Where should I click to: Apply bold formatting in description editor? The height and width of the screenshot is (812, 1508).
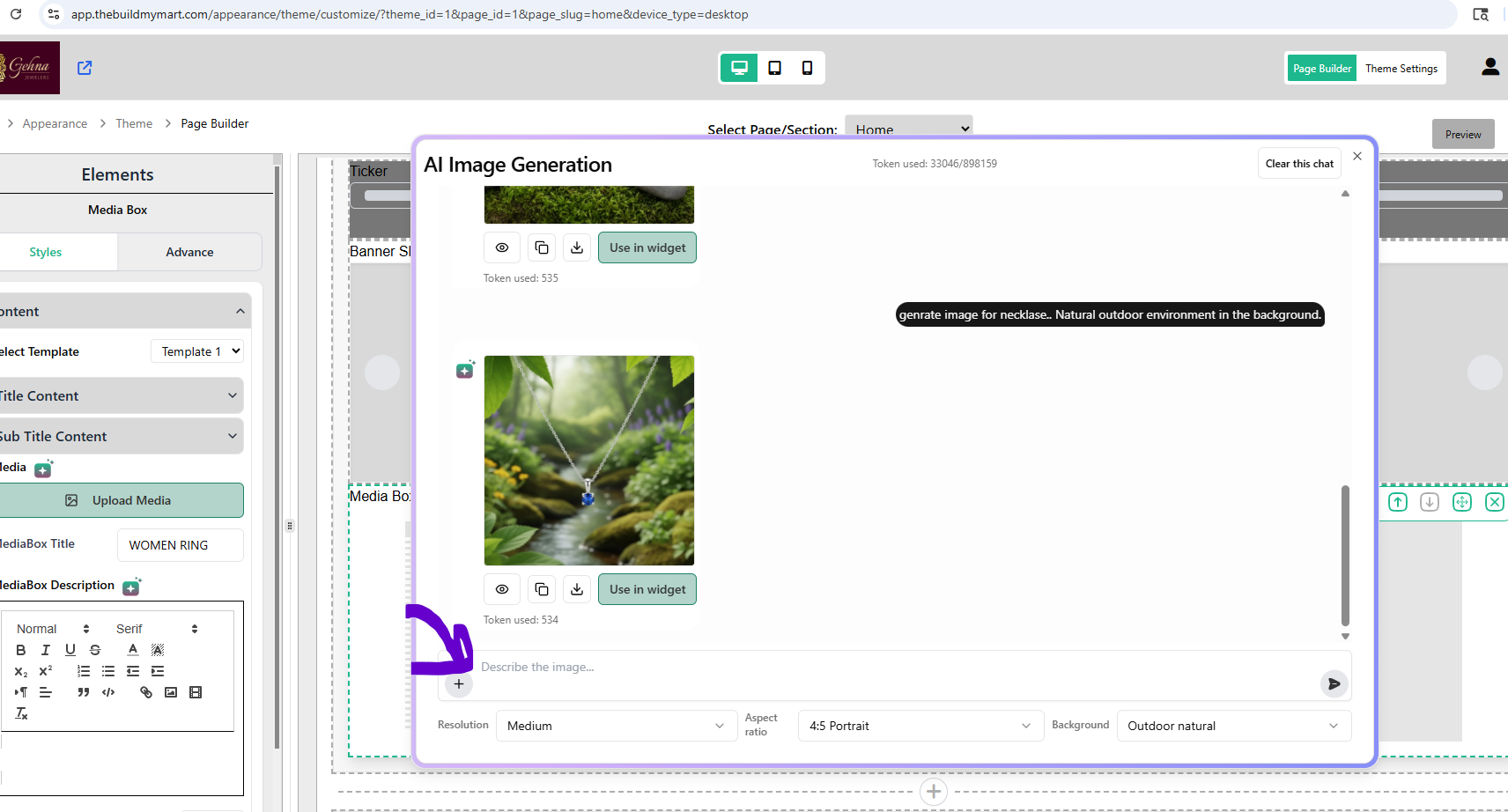[21, 650]
